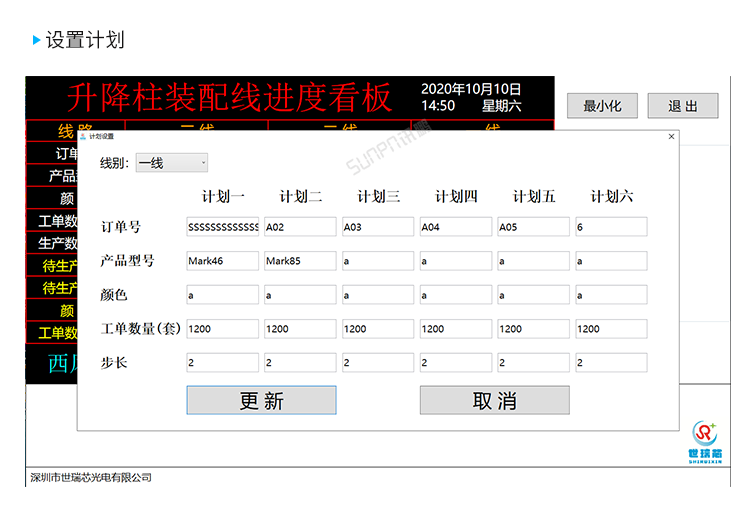This screenshot has height=523, width=750.
Task: Click the 更新 button
Action: (x=261, y=400)
